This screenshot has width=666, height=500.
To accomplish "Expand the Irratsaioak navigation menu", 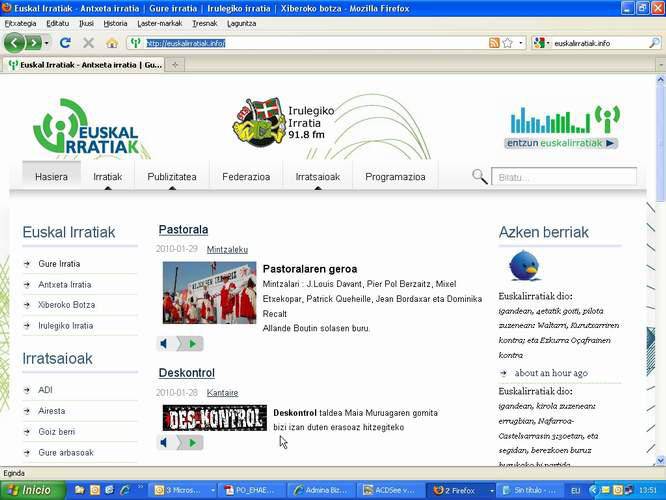I will (318, 177).
